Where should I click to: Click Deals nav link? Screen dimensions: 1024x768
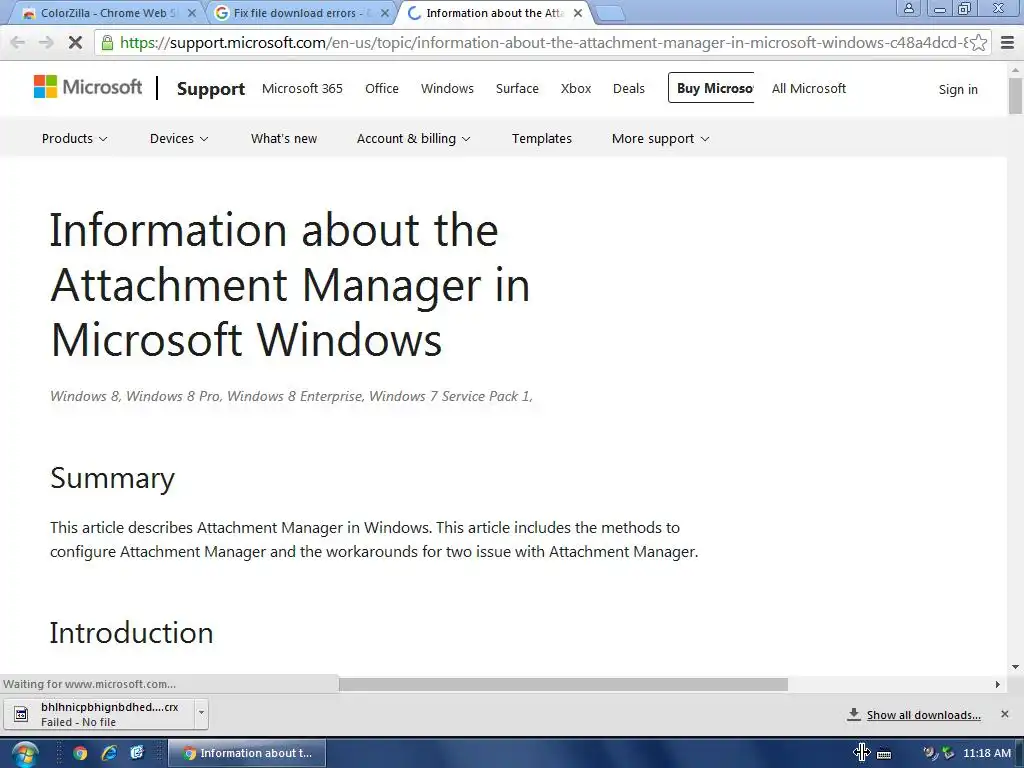tap(628, 88)
